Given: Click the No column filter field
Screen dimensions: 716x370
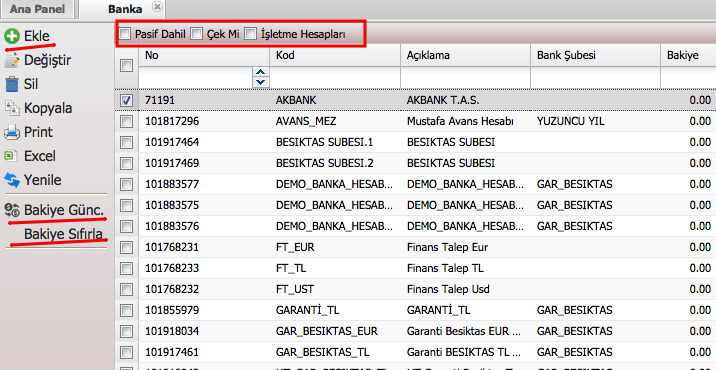Looking at the screenshot, I should point(195,77).
